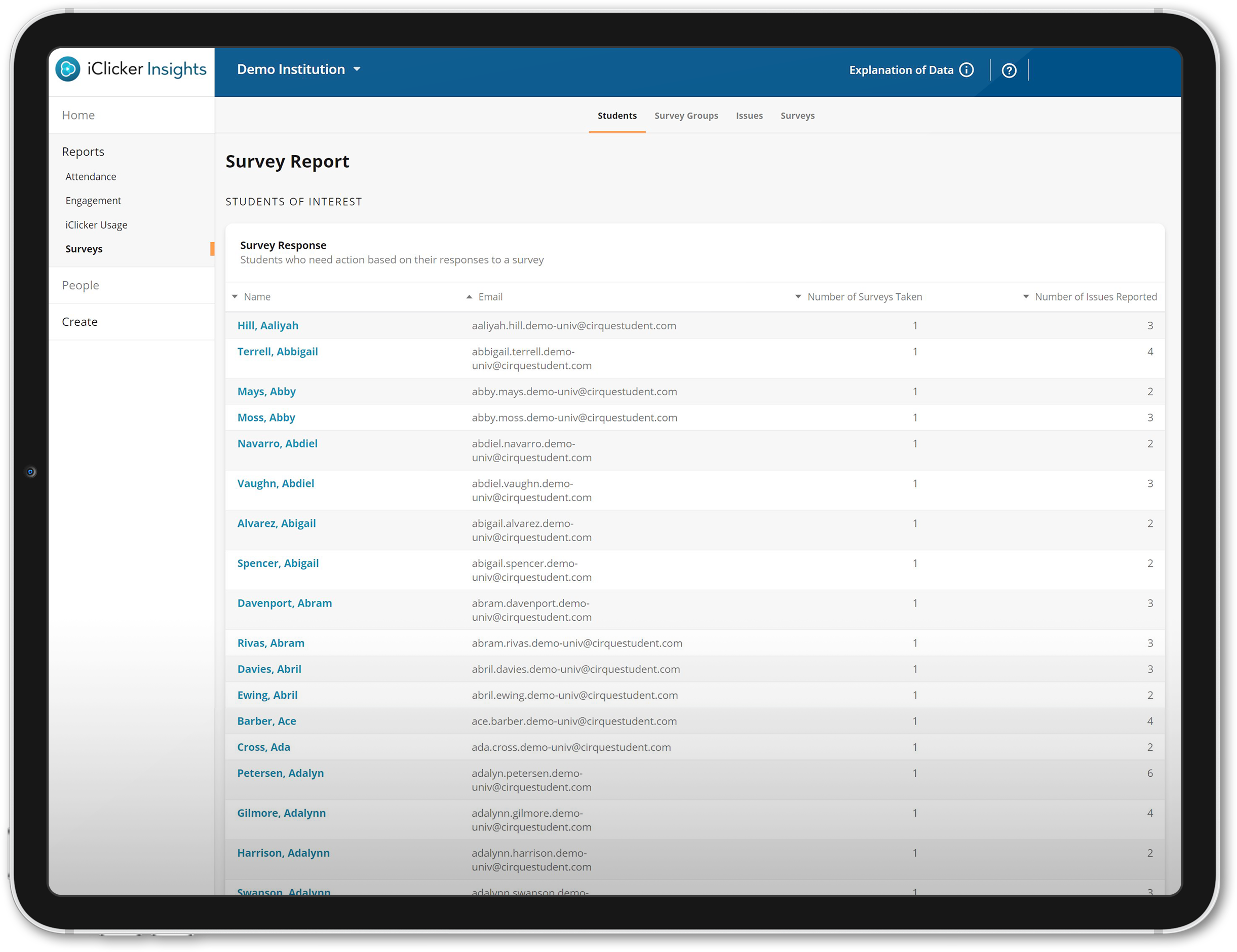Select the row for Barber, Ace

coord(267,721)
